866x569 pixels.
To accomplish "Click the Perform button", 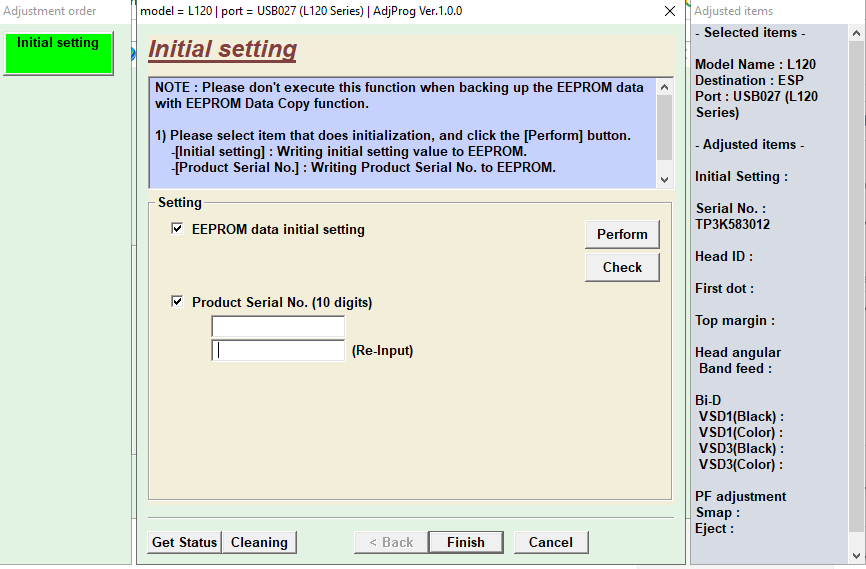I will point(622,234).
